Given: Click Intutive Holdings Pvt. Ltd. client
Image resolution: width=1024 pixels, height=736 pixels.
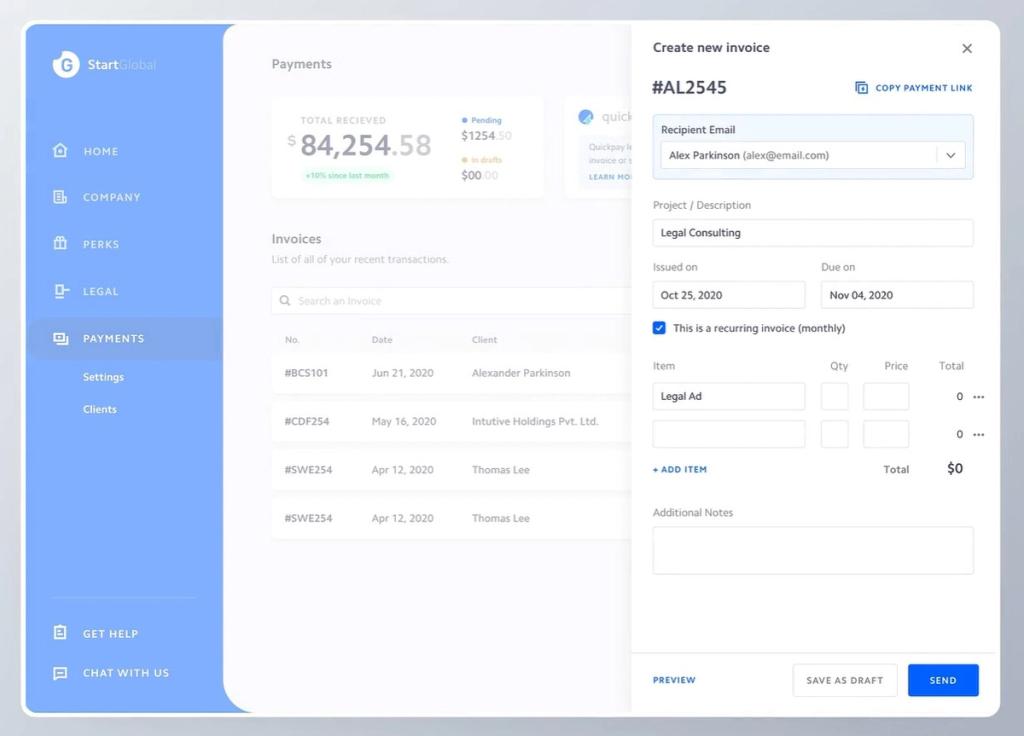Looking at the screenshot, I should [535, 421].
